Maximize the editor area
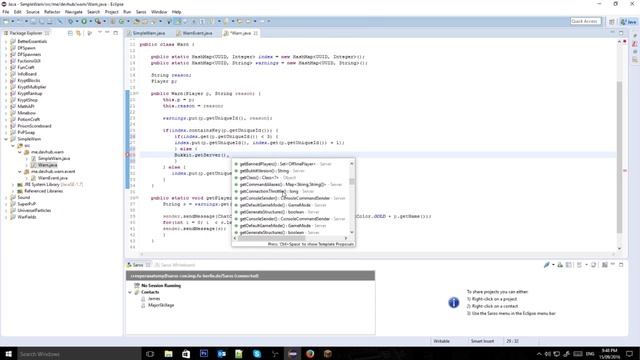The image size is (640, 360). point(621,33)
